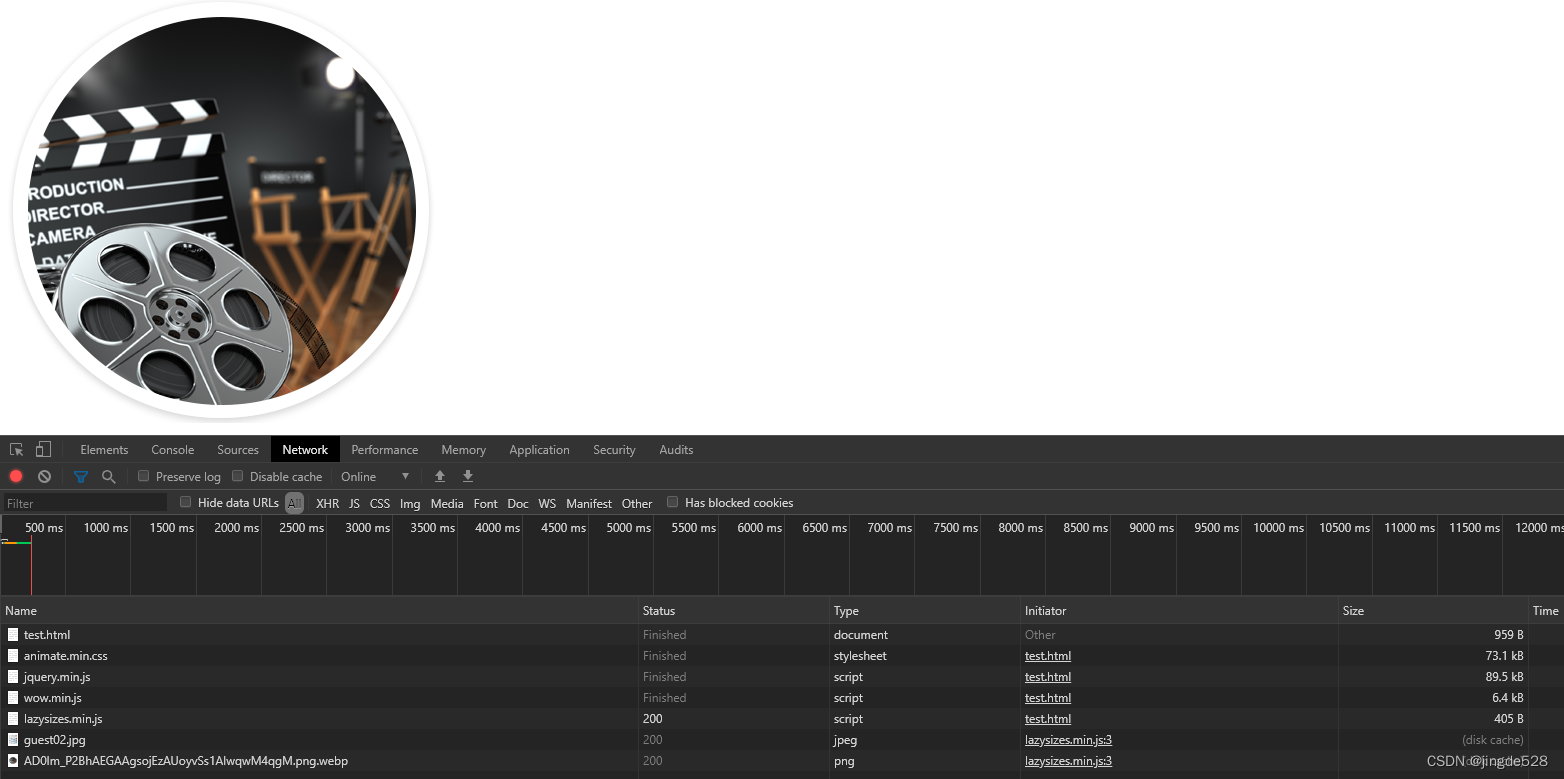Viewport: 1564px width, 779px height.
Task: Sort by the Size column header
Action: [1433, 610]
